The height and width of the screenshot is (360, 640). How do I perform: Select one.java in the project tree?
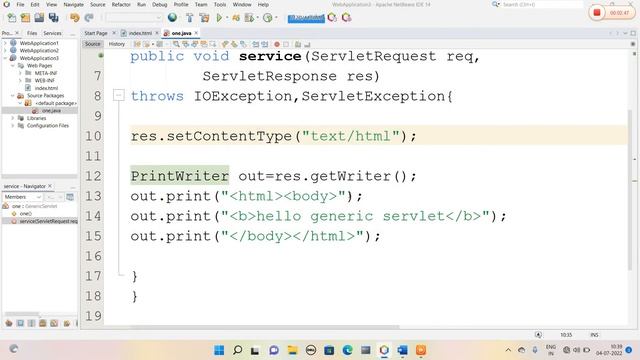(x=51, y=111)
